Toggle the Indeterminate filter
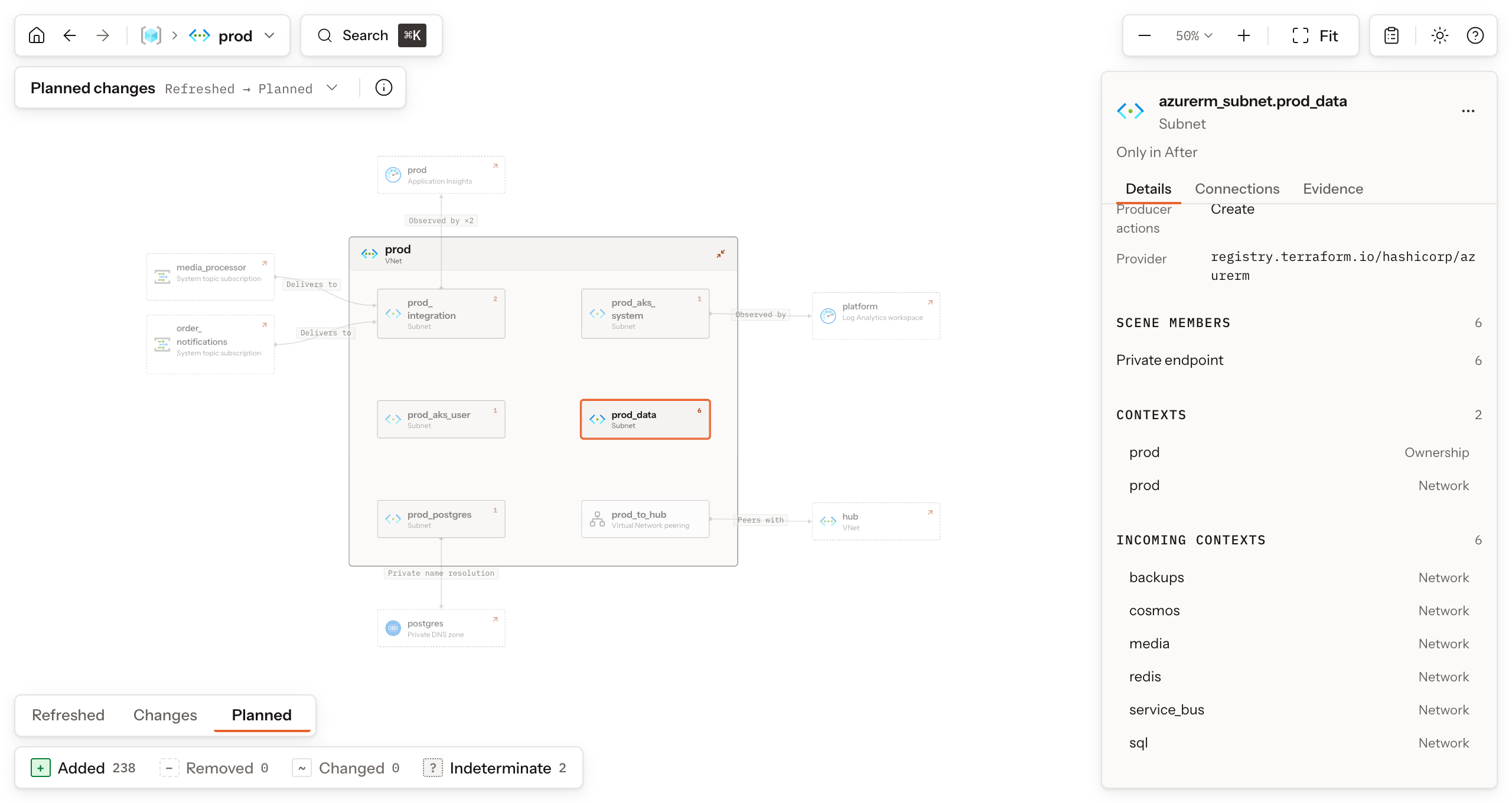Screen dimensions: 1512x803 click(496, 768)
